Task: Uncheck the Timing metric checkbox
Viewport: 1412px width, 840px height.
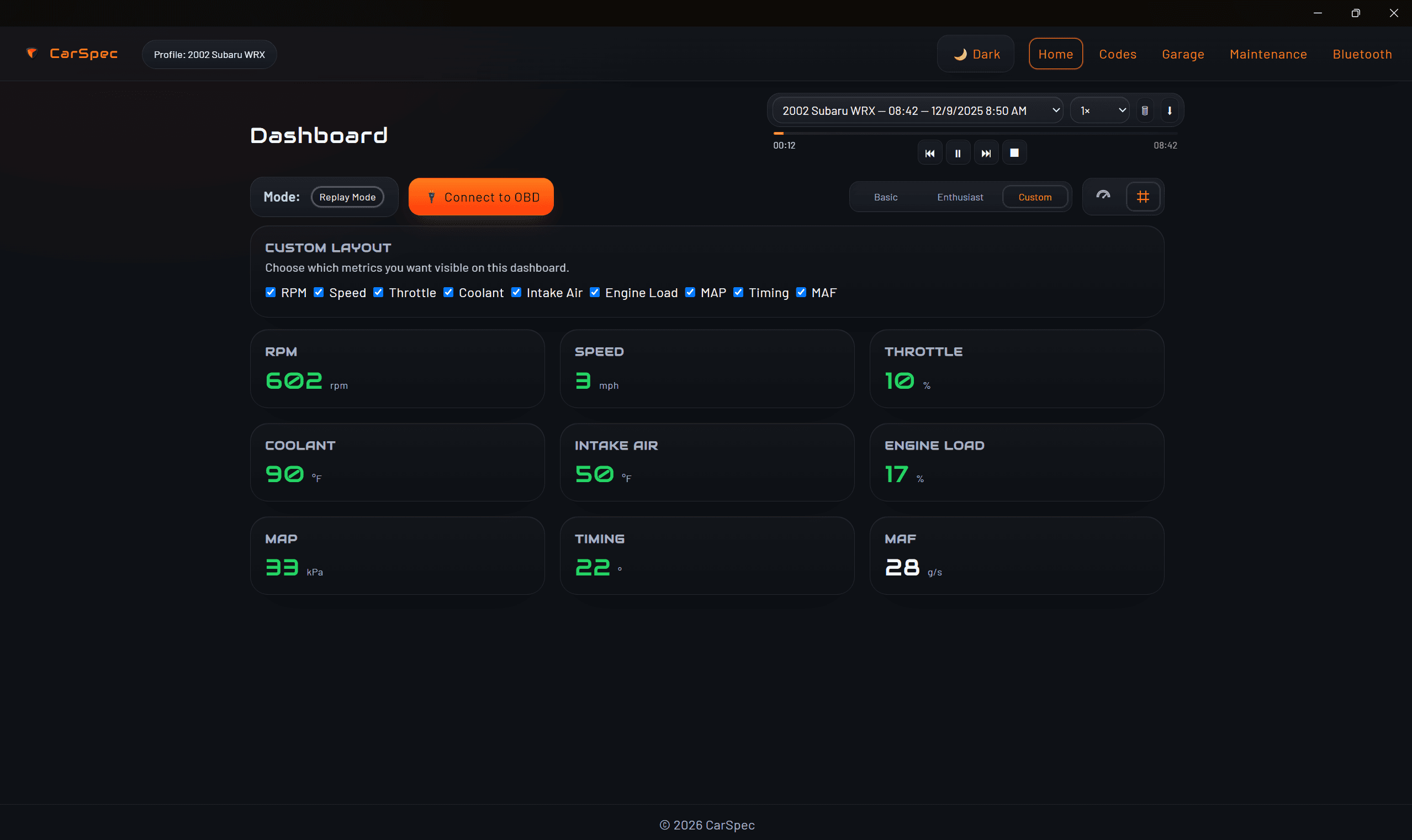Action: (x=738, y=293)
